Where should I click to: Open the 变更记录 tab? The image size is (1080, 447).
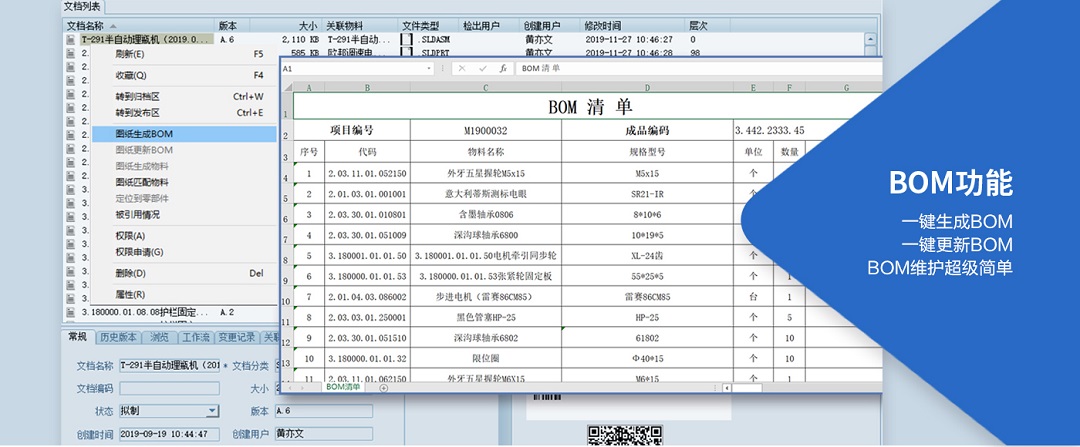236,338
